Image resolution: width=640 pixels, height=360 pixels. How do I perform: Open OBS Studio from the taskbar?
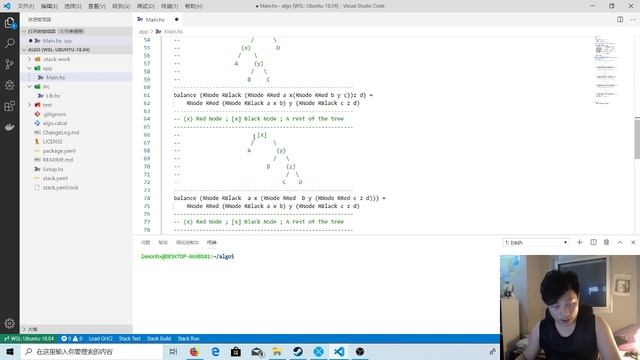(360, 351)
